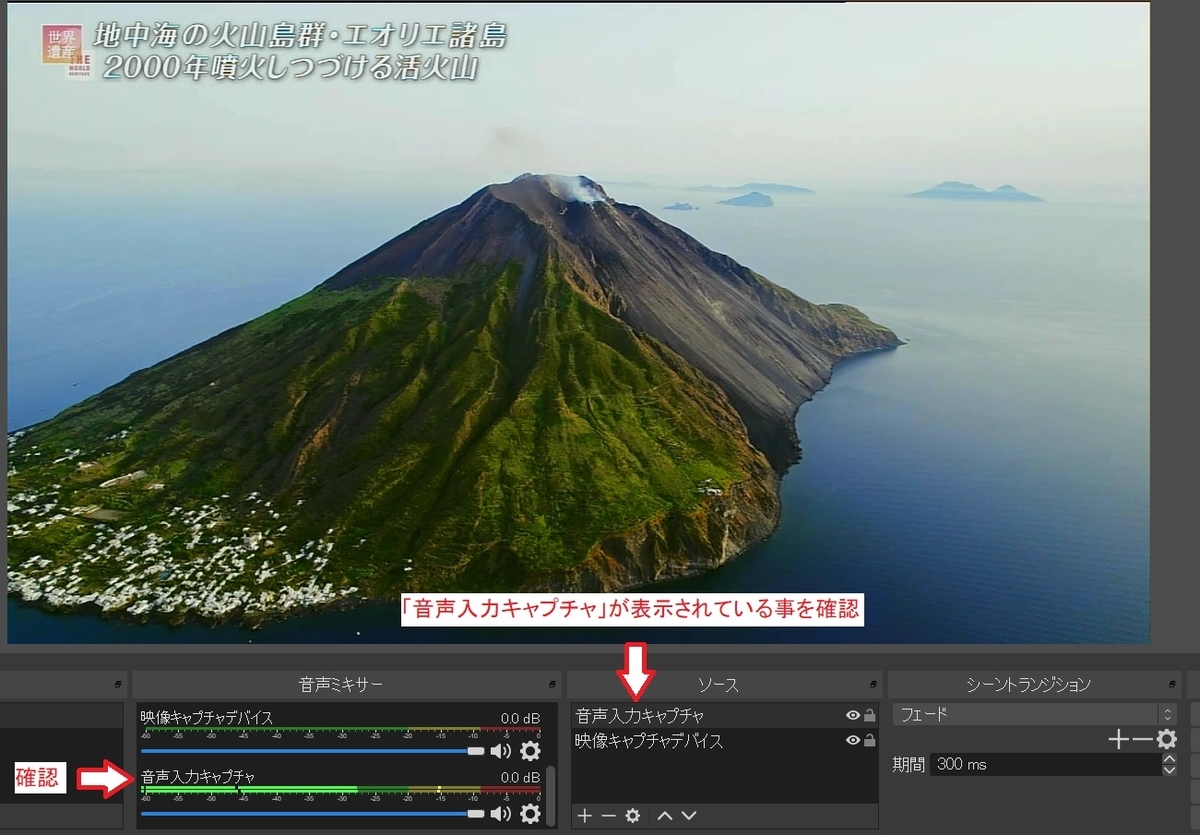
Task: Click the video preview canvas
Action: coord(578,322)
